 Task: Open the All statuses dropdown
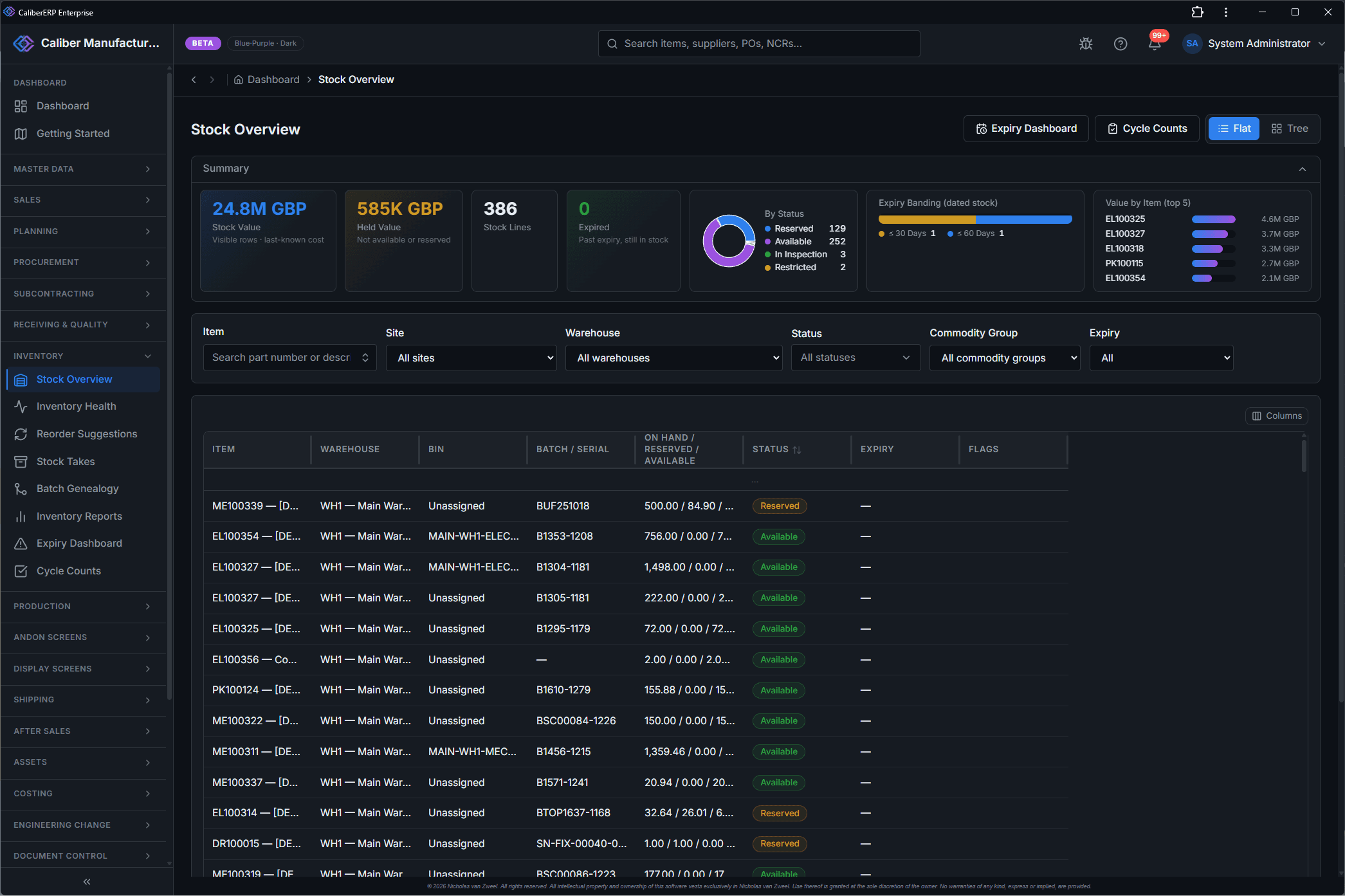(x=855, y=358)
